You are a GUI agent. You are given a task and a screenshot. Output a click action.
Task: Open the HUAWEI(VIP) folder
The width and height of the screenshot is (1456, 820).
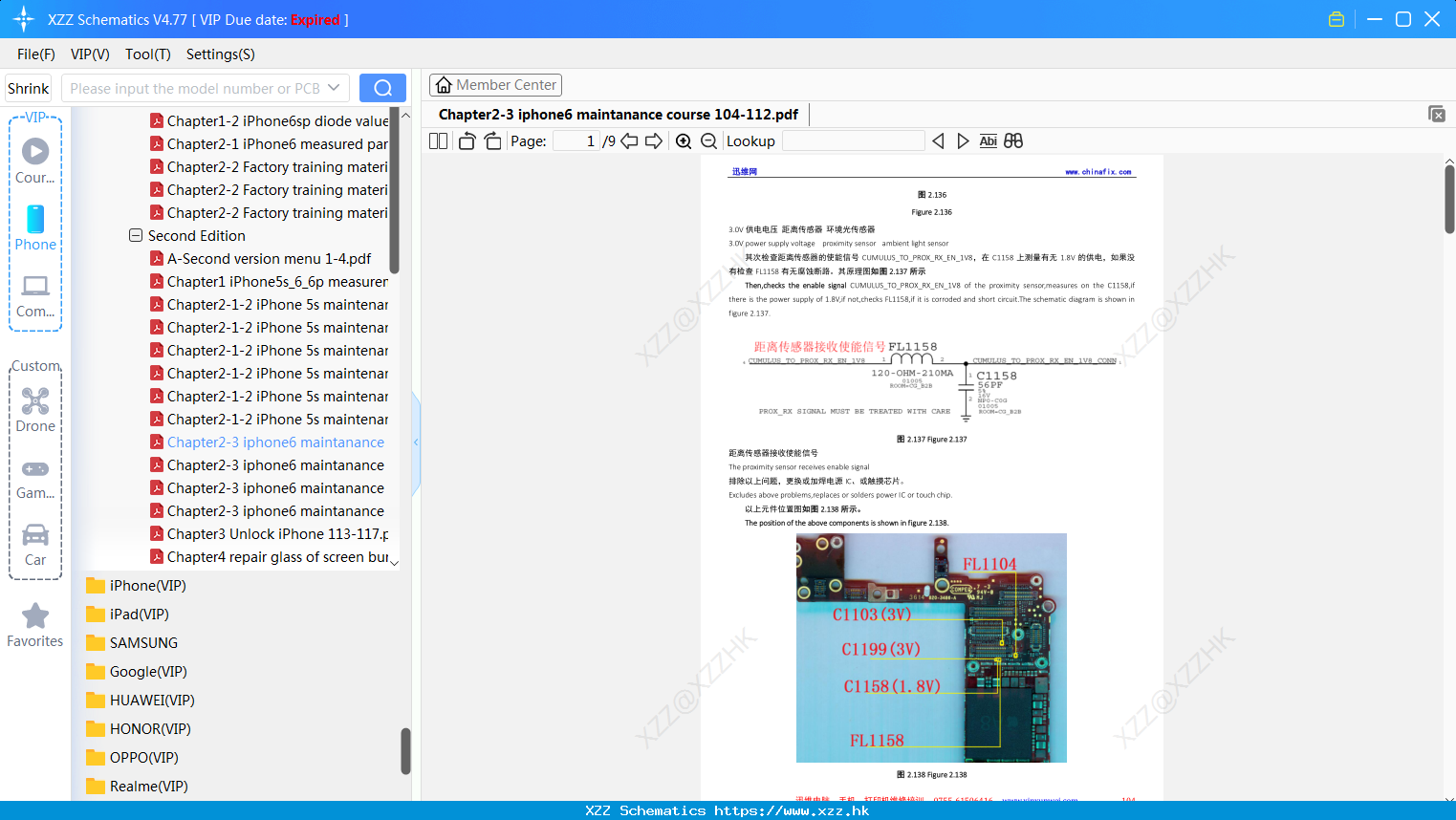(x=140, y=701)
